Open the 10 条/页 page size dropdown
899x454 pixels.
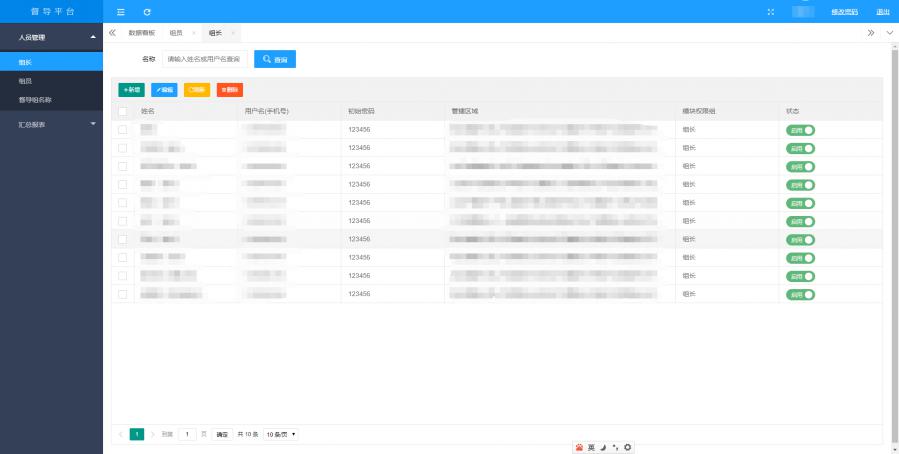pos(280,434)
